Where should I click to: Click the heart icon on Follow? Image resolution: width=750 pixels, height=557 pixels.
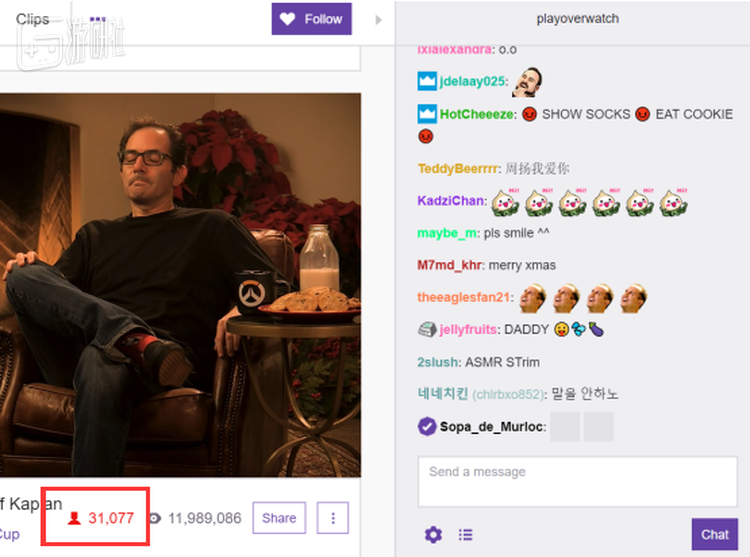click(287, 19)
